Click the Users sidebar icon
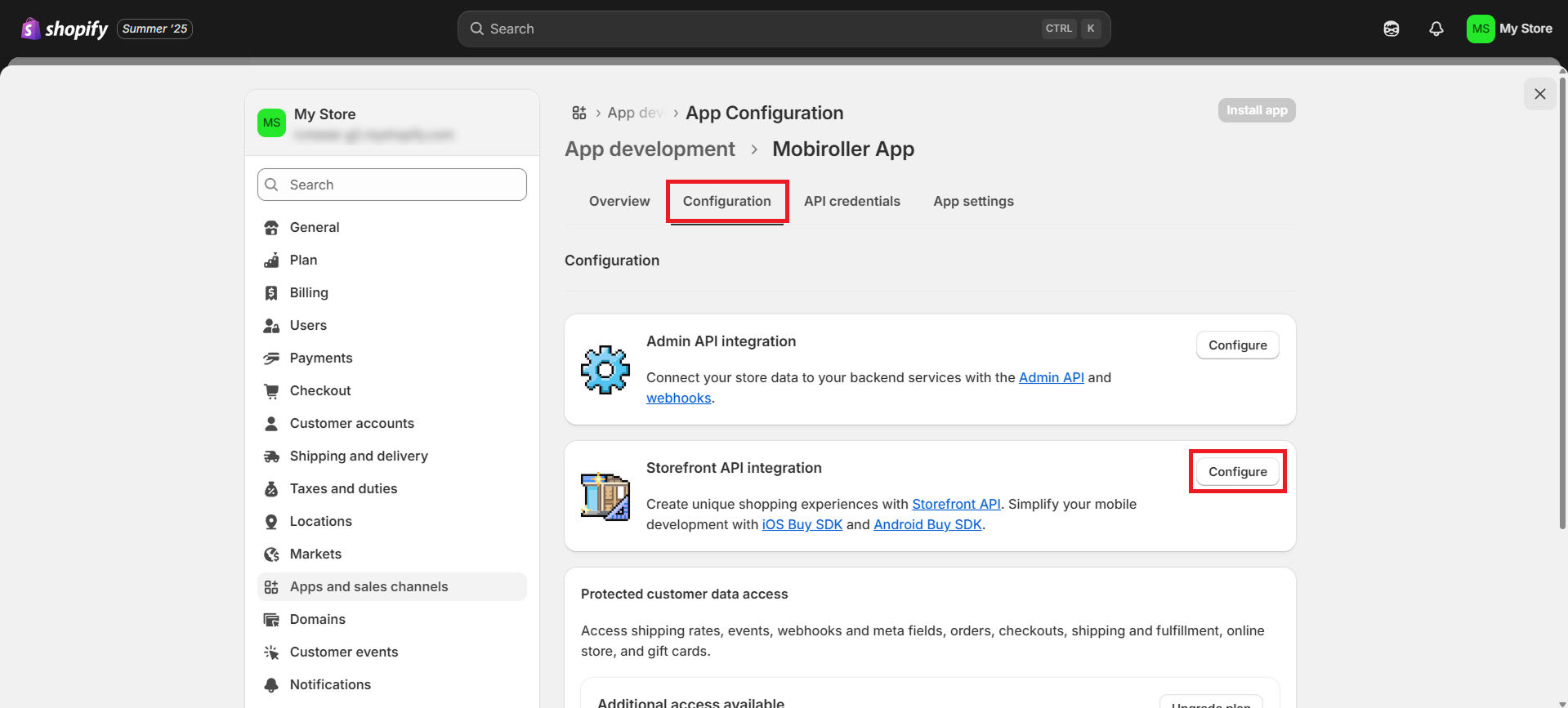 271,326
